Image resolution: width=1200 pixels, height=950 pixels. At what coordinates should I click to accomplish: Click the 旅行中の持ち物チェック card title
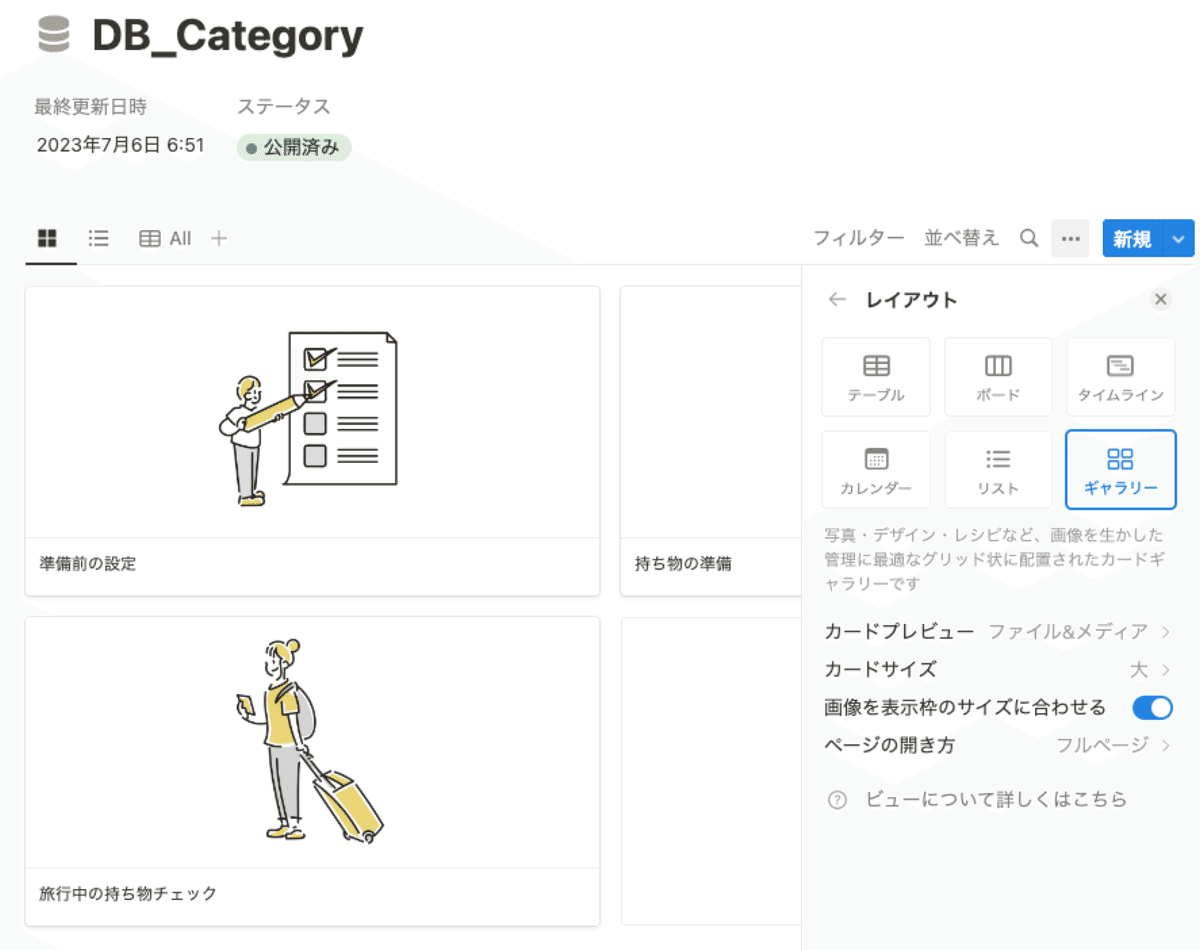[x=128, y=893]
